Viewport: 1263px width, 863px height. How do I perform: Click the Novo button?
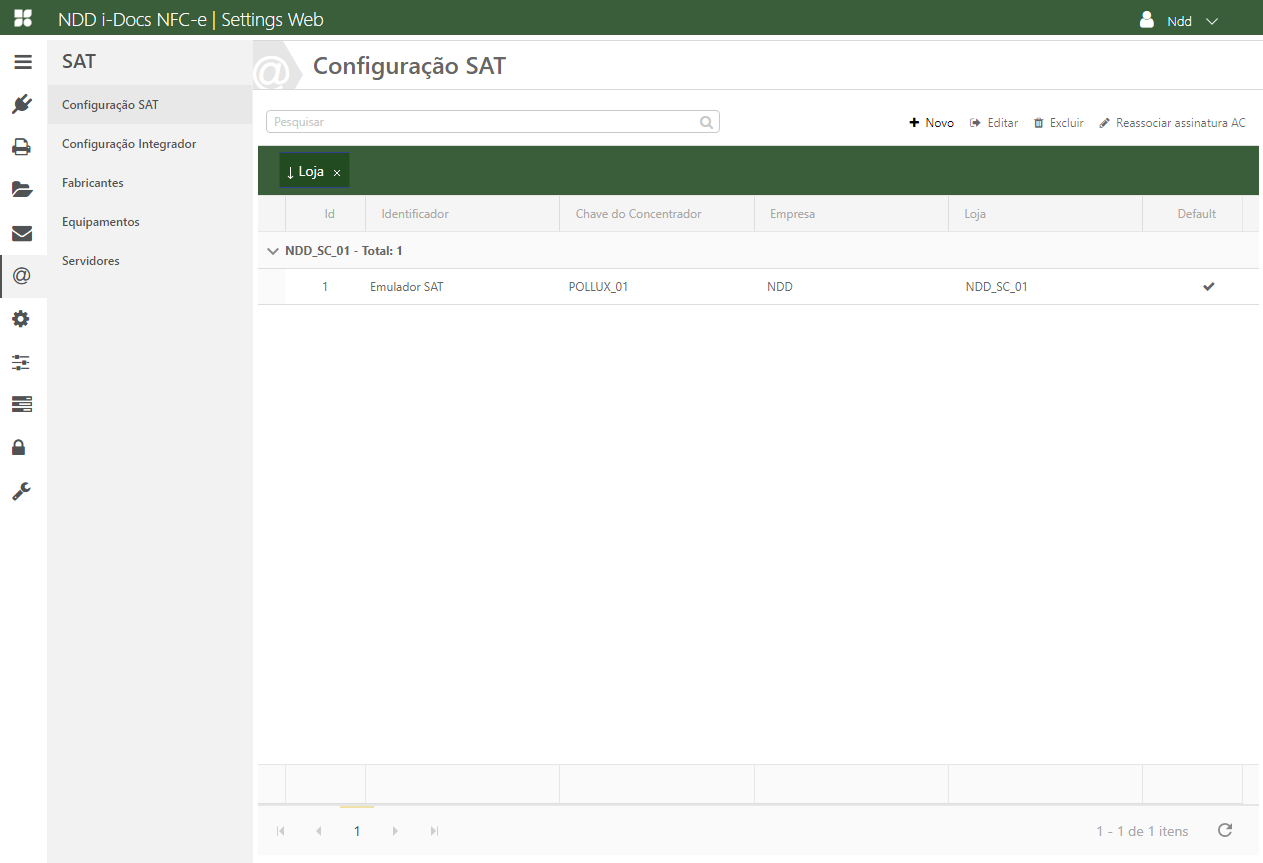click(931, 123)
